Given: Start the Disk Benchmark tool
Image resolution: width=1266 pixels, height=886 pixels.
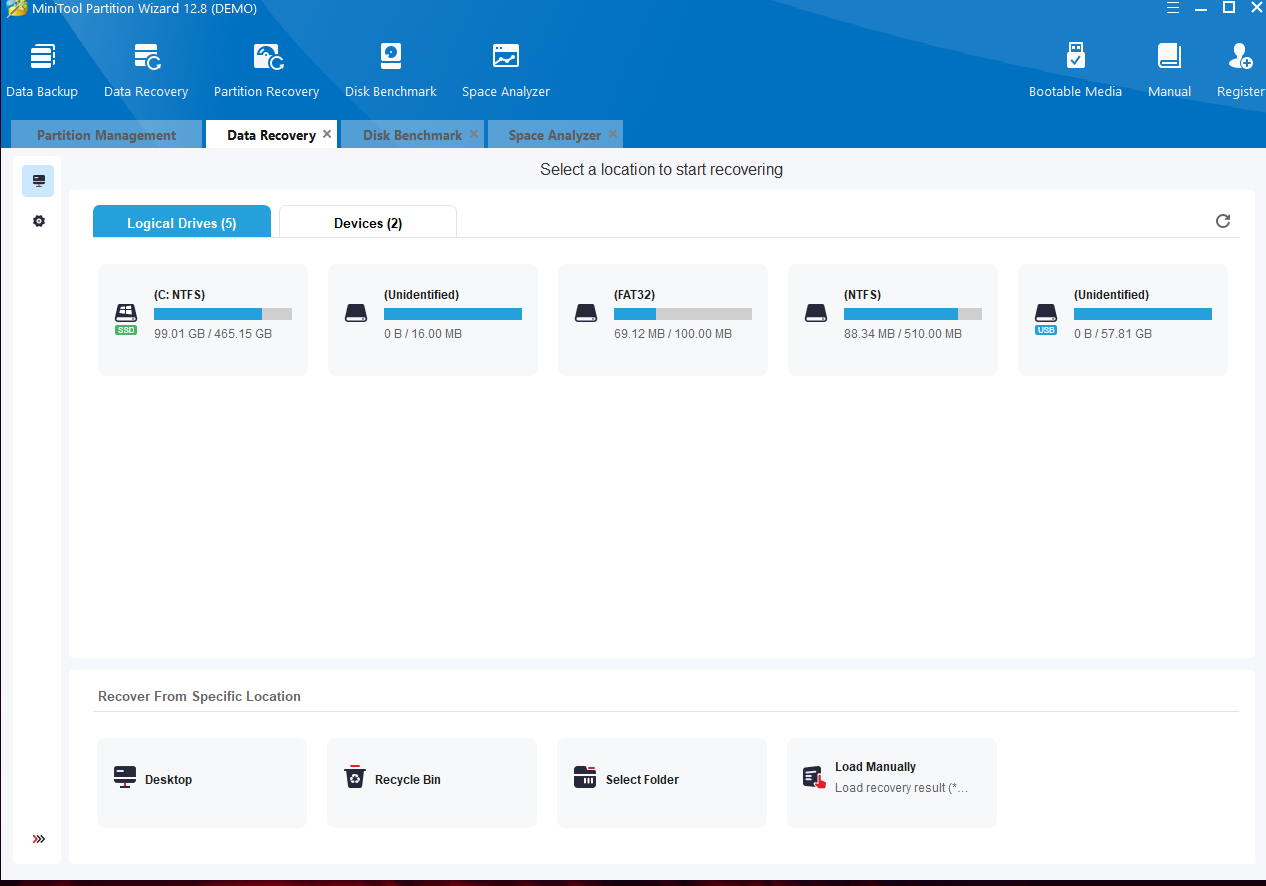Looking at the screenshot, I should tap(391, 70).
